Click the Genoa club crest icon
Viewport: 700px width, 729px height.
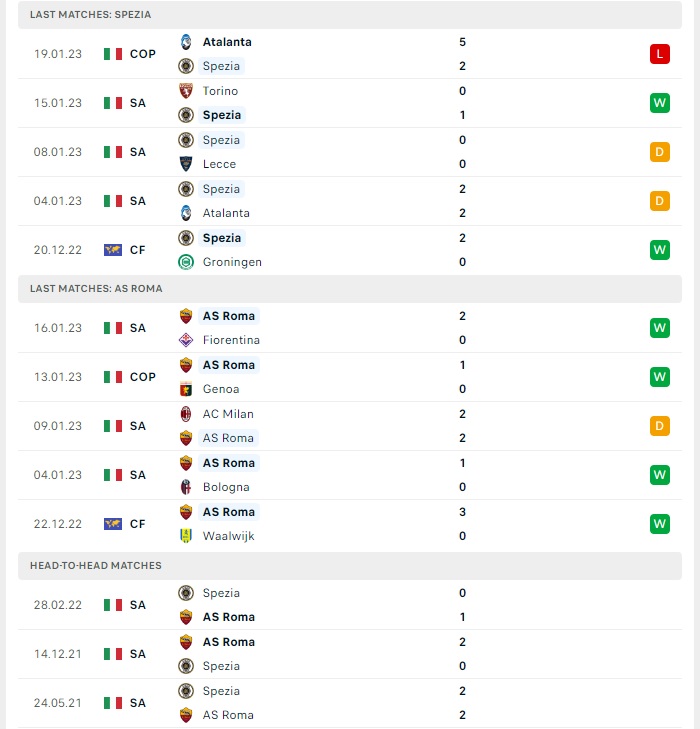(186, 389)
